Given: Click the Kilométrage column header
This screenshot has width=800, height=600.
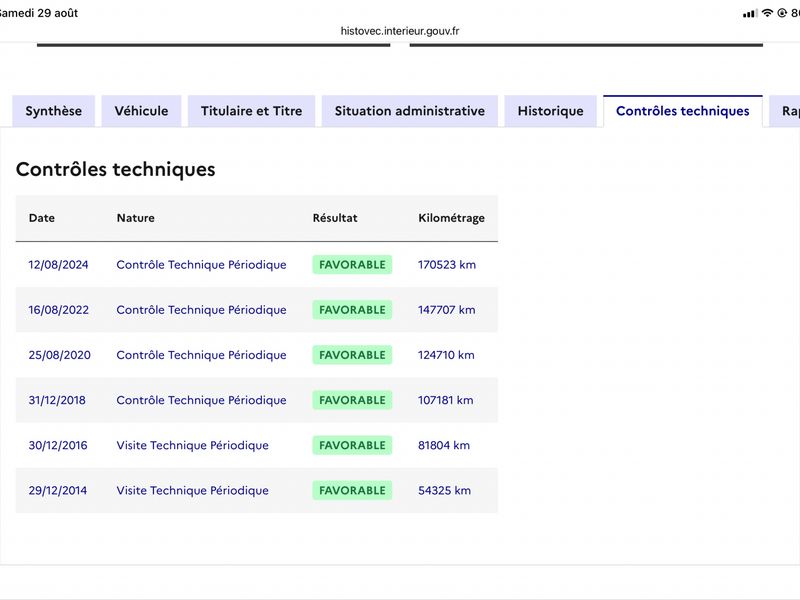Looking at the screenshot, I should (452, 218).
